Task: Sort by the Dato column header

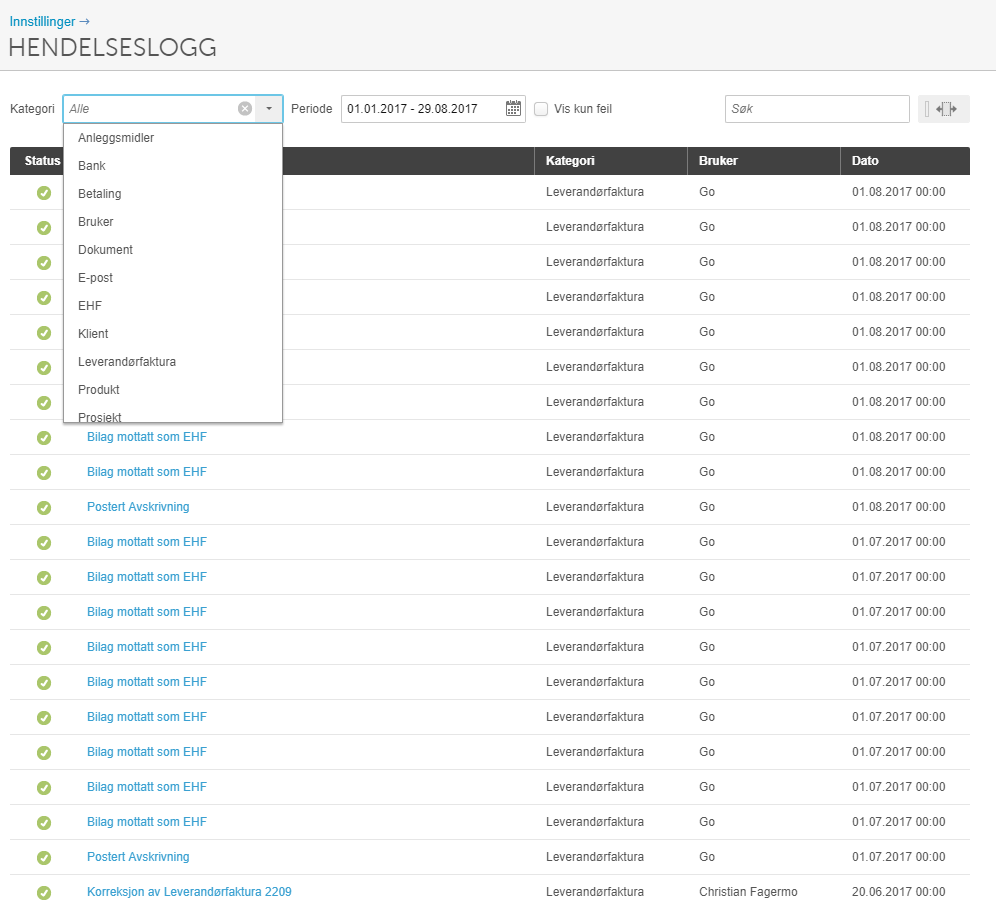Action: (x=905, y=161)
